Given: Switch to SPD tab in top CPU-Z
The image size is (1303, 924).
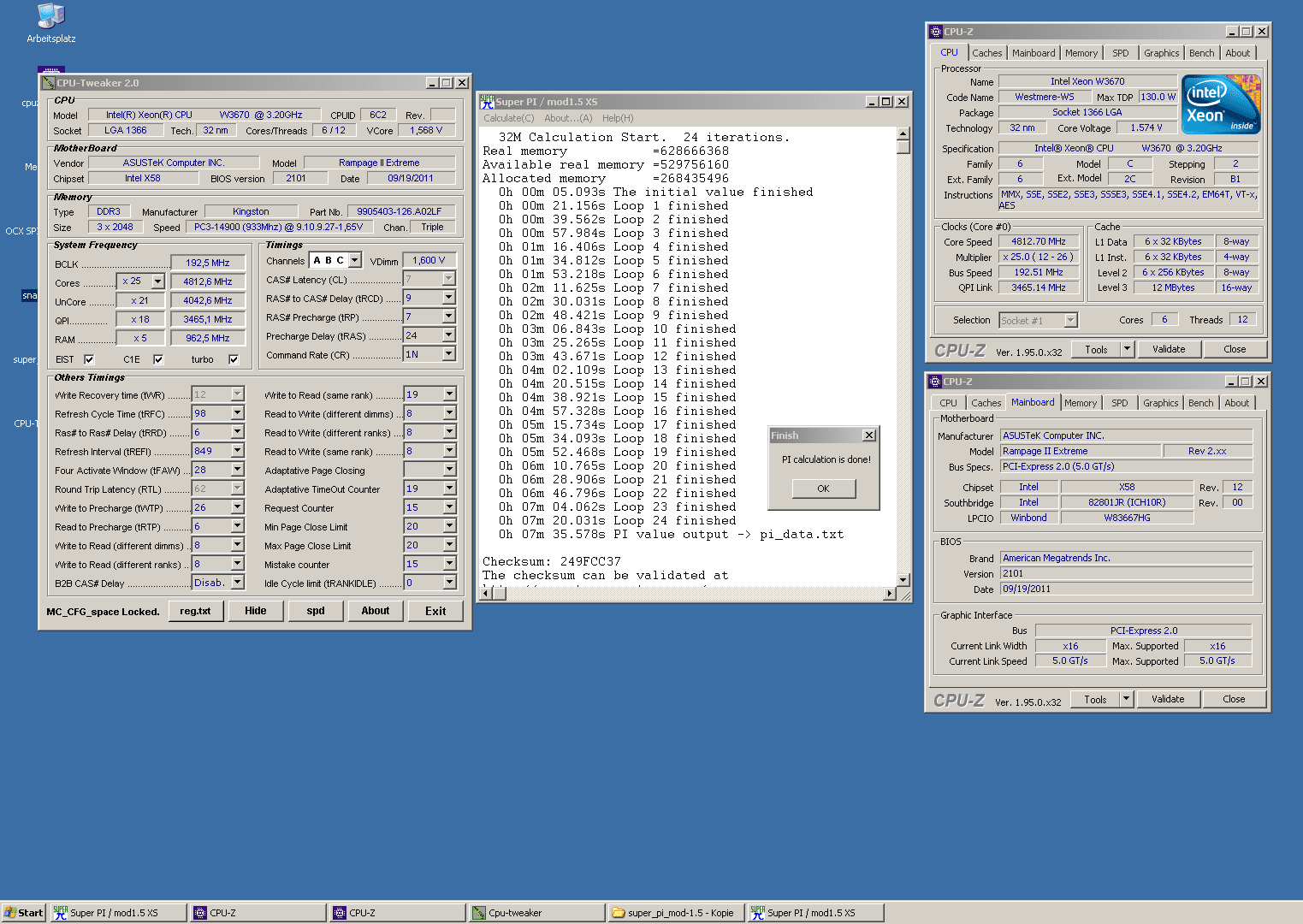Looking at the screenshot, I should tap(1121, 53).
